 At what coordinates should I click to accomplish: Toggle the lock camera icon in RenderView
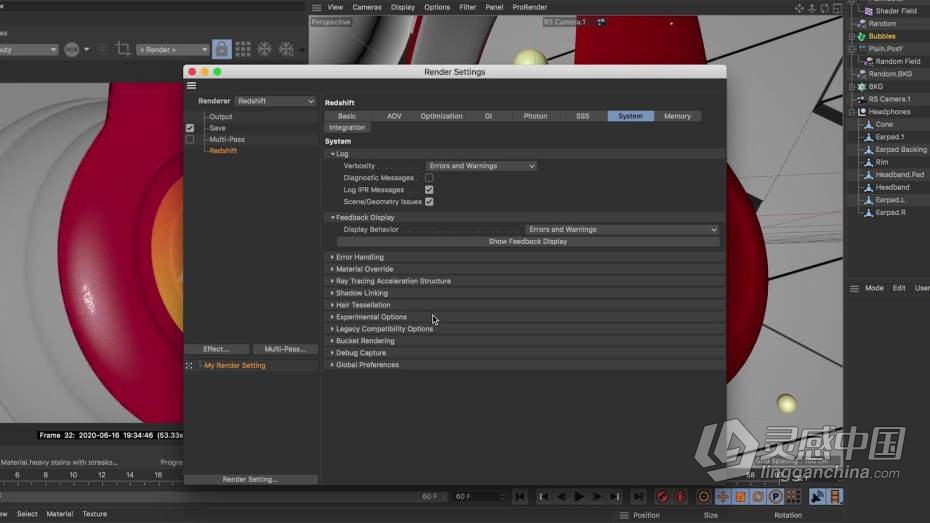coord(221,49)
